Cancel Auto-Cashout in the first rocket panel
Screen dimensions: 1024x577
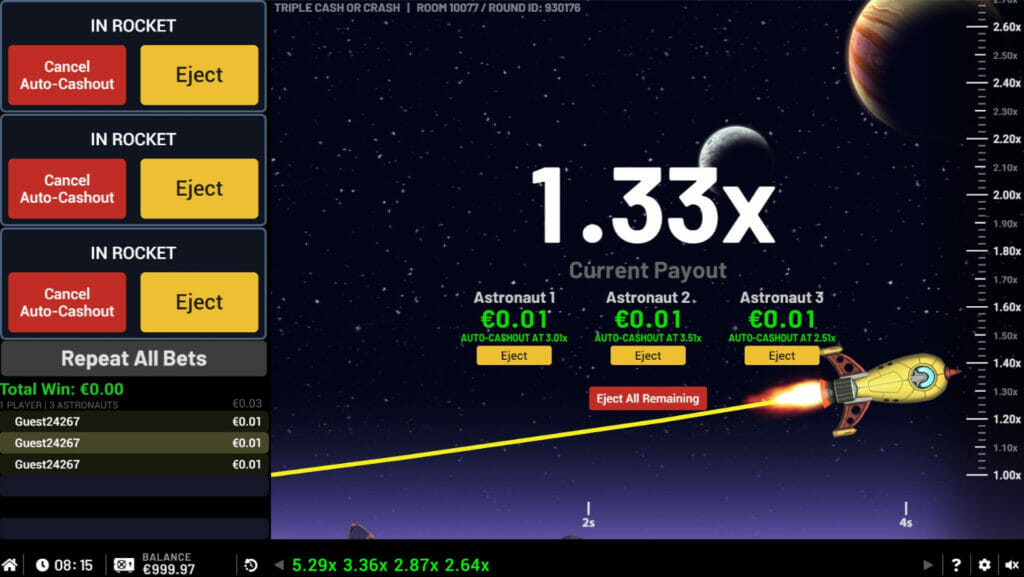point(67,75)
